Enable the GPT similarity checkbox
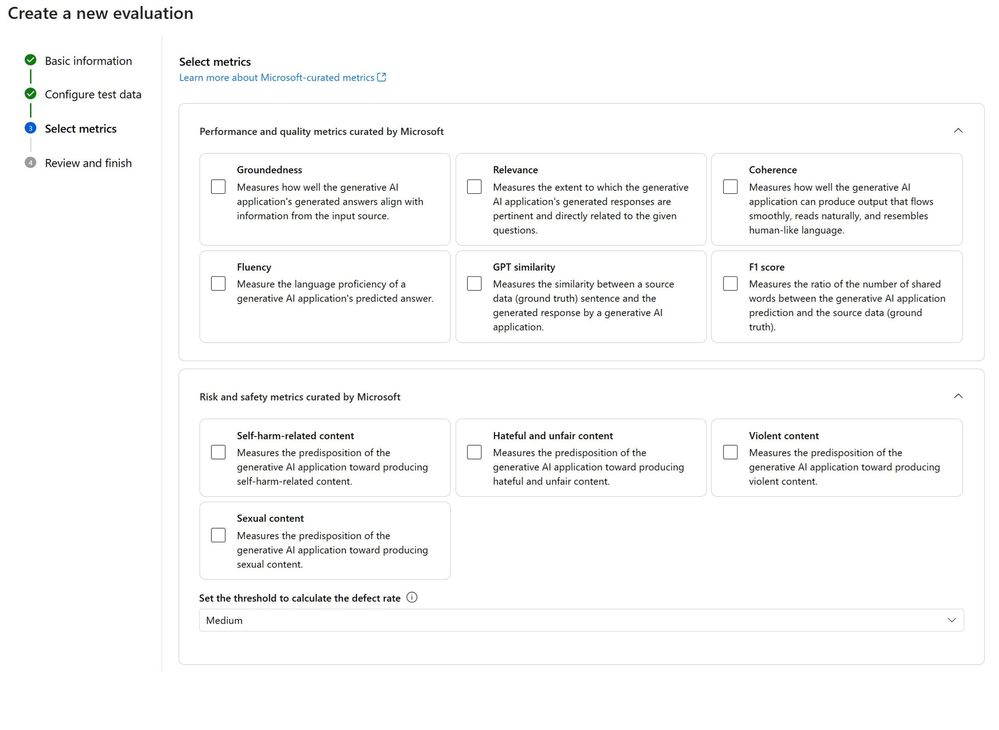999x730 pixels. tap(474, 284)
